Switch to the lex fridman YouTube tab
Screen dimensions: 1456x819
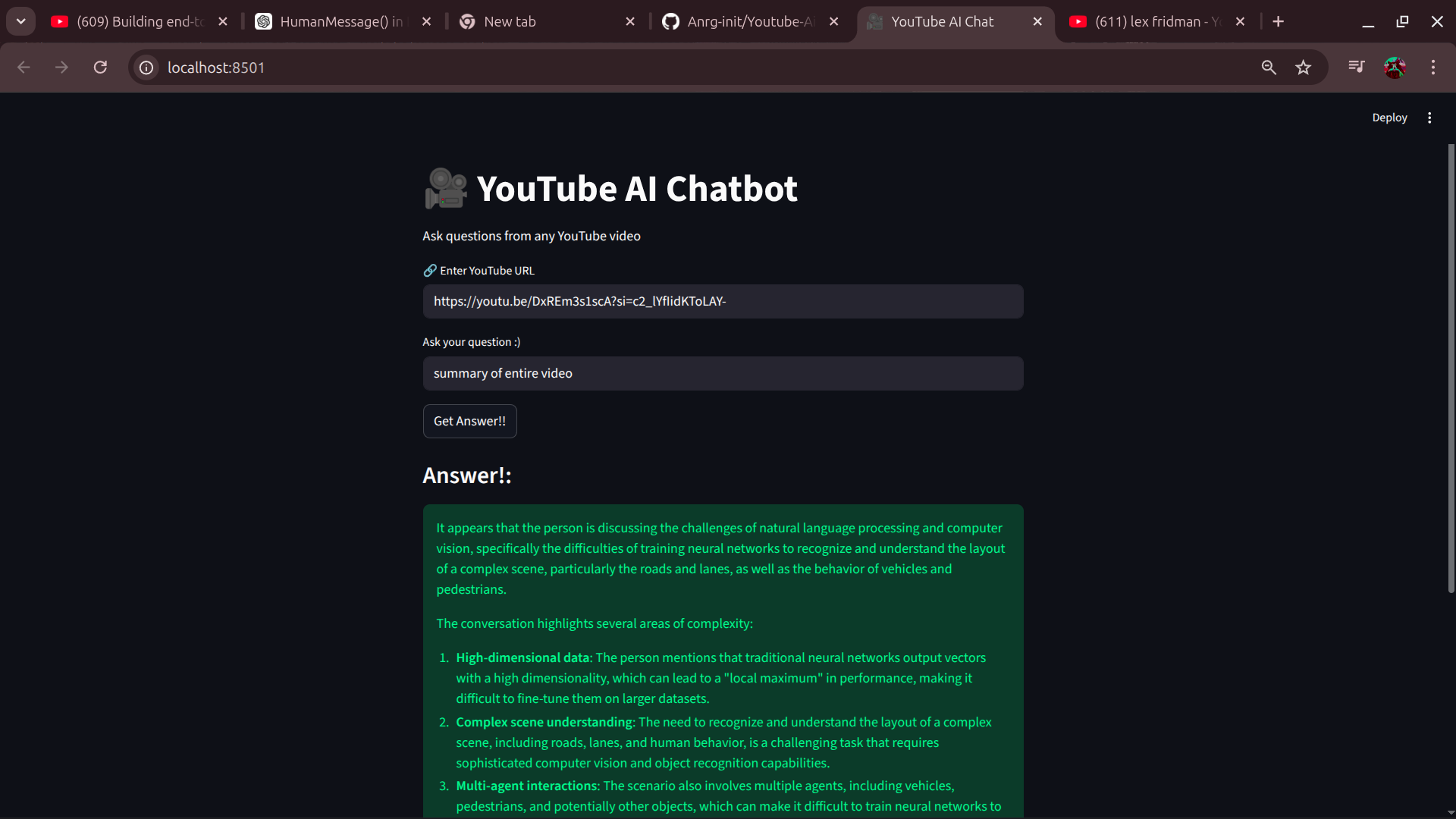tap(1157, 21)
